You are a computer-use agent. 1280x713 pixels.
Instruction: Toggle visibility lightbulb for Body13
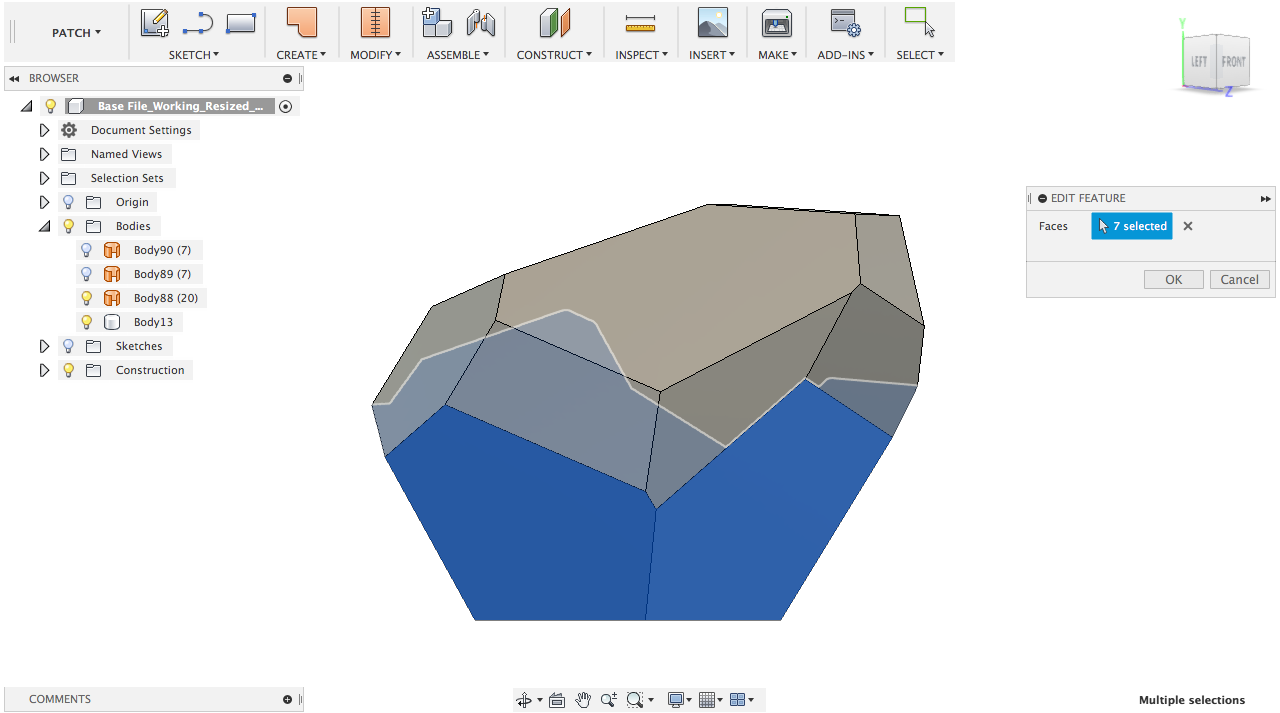pyautogui.click(x=86, y=322)
